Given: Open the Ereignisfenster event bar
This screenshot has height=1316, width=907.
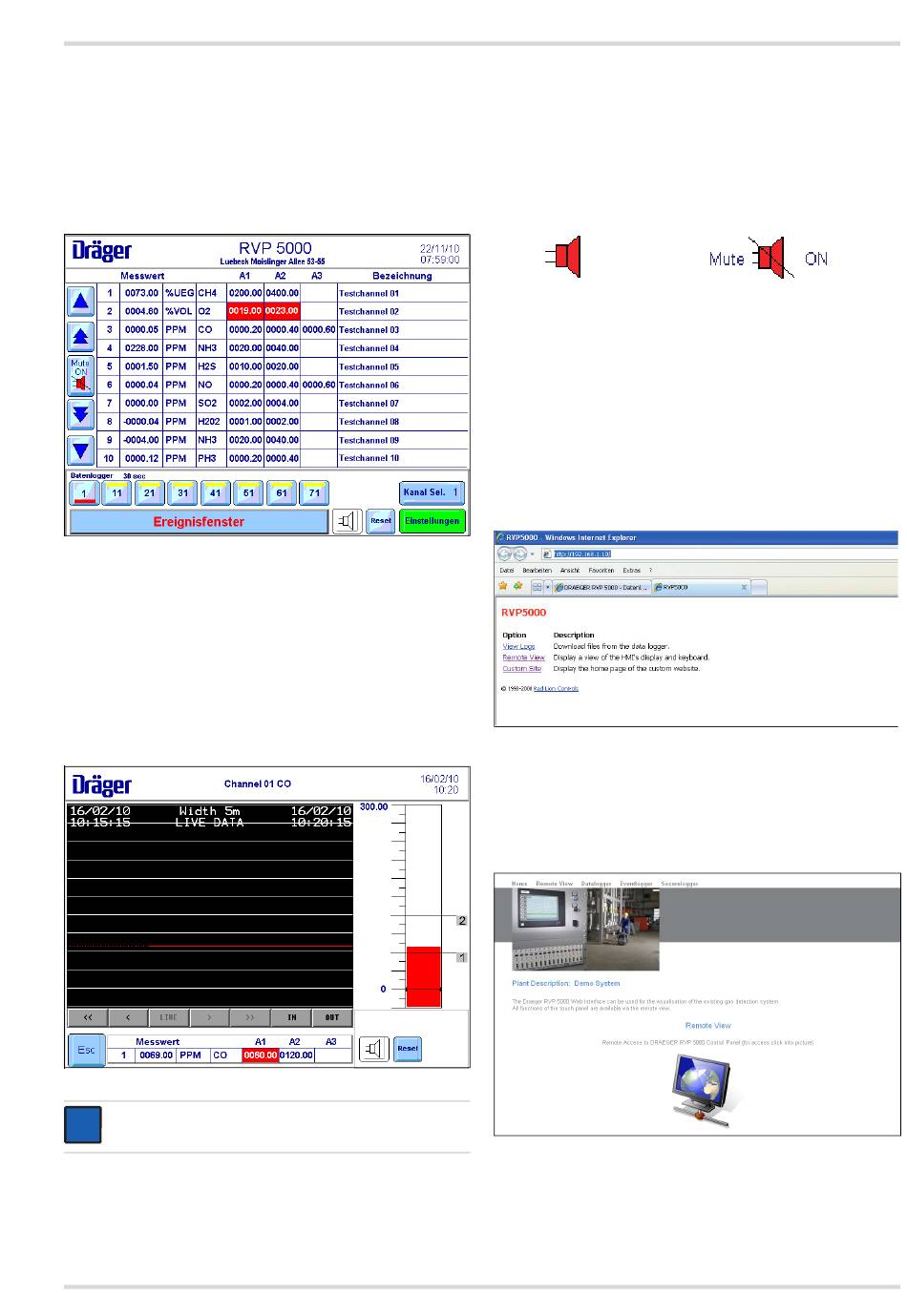Looking at the screenshot, I should tap(199, 522).
